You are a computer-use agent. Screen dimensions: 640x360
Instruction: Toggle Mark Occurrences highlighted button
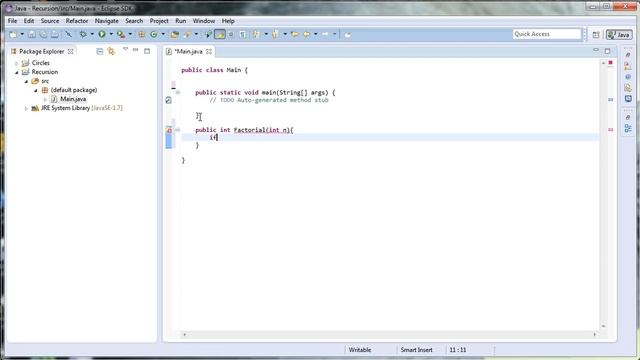click(x=220, y=35)
